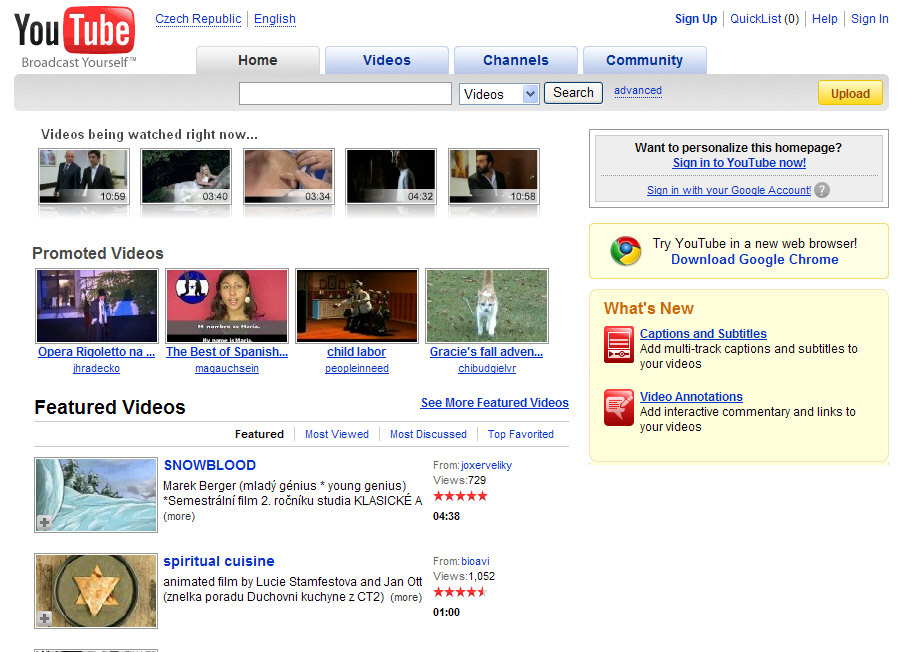The height and width of the screenshot is (652, 902).
Task: Click Sign In at top right
Action: coord(870,19)
